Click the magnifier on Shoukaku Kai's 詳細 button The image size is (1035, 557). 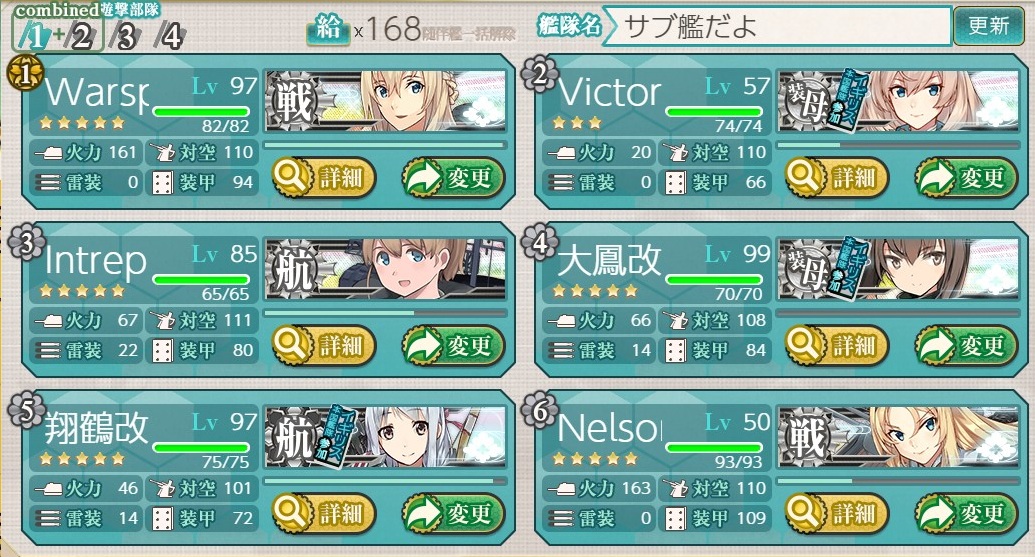292,512
